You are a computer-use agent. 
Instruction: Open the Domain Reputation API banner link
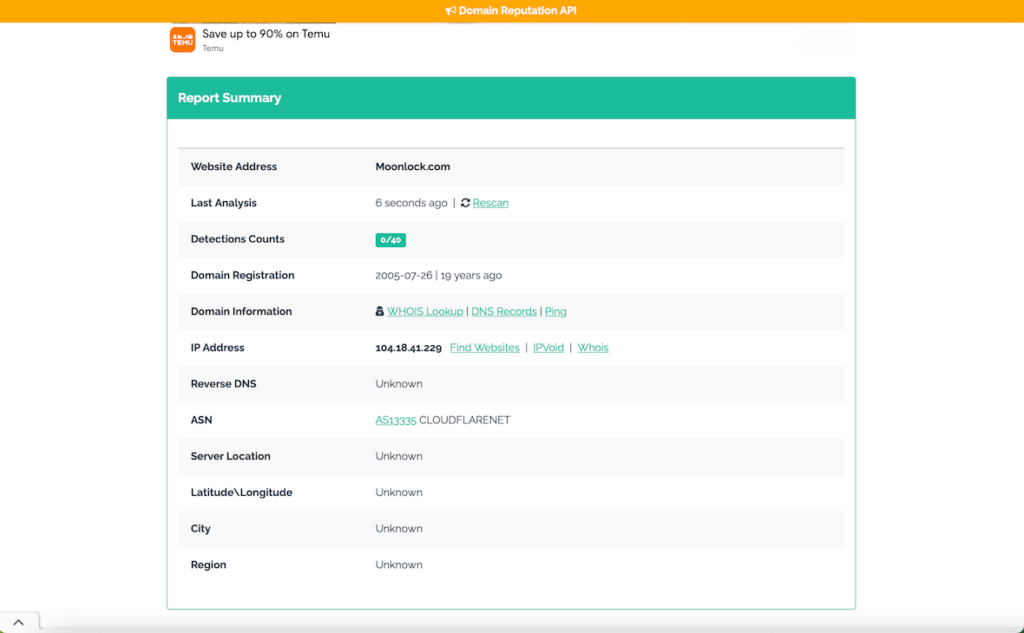(x=517, y=11)
